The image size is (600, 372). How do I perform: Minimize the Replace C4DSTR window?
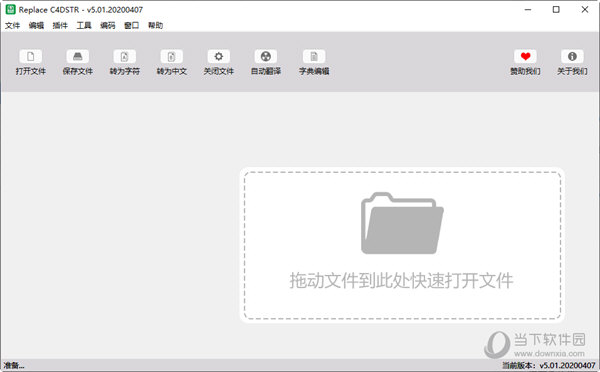[528, 10]
